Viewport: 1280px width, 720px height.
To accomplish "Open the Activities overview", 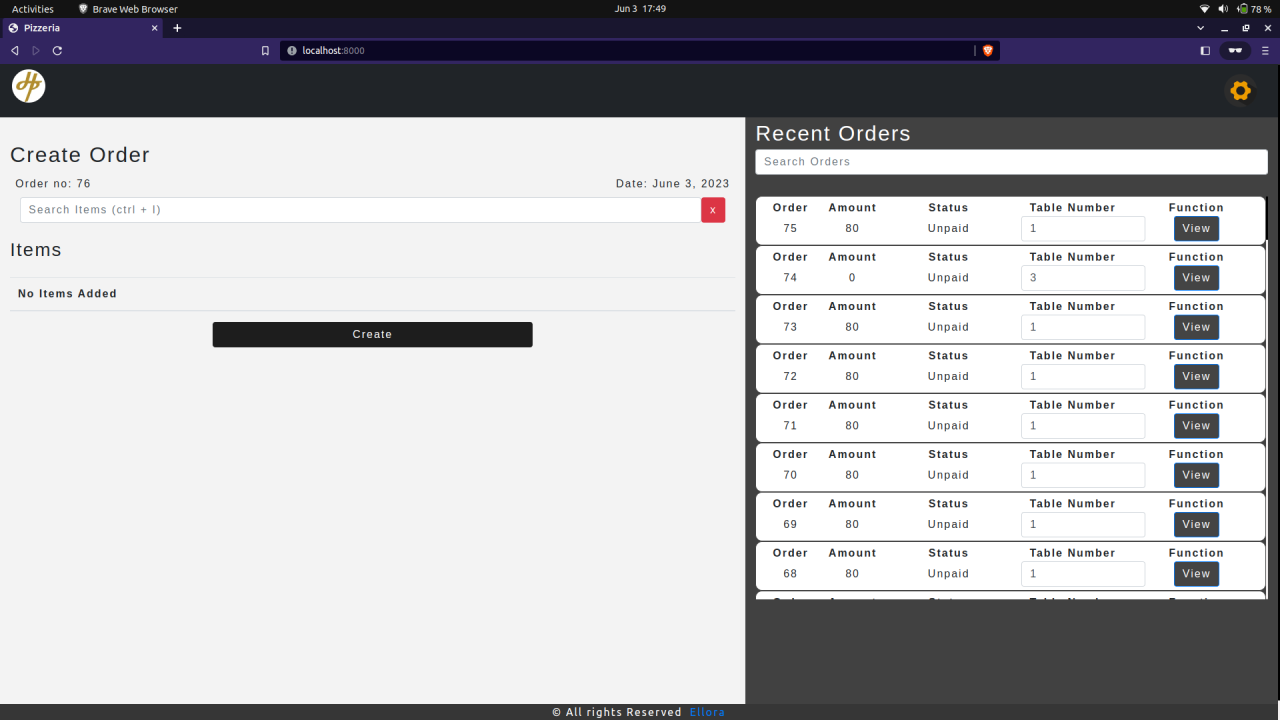I will click(33, 9).
